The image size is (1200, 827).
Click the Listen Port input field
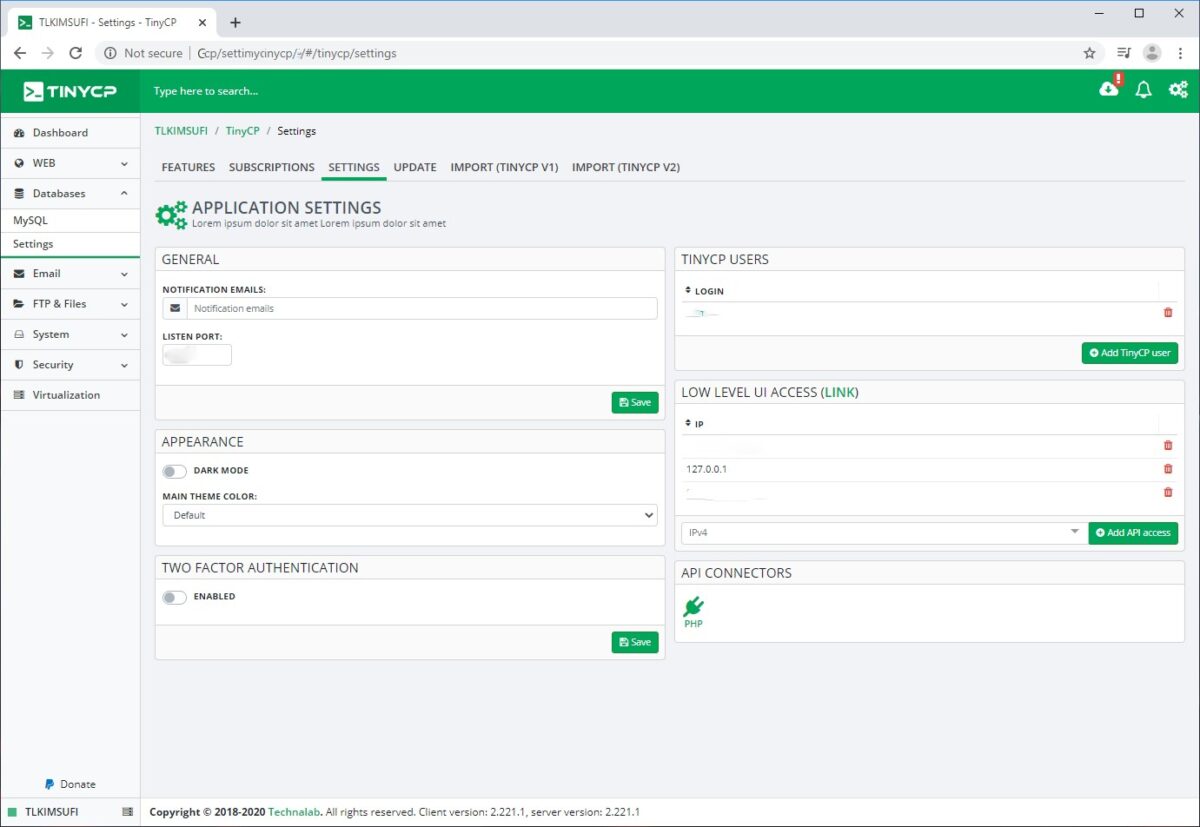pos(197,355)
